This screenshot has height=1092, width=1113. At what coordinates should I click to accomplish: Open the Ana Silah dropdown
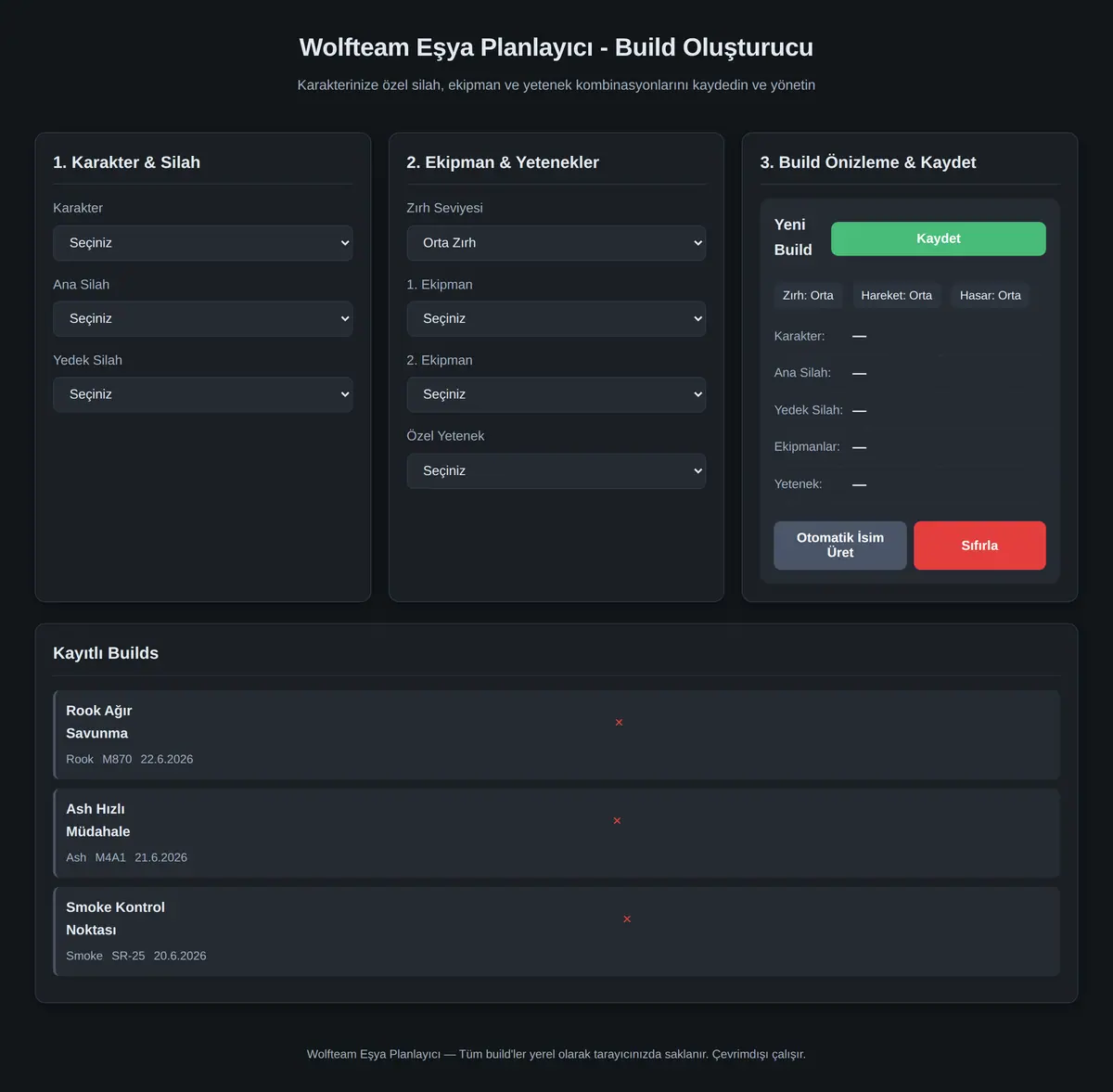[202, 319]
